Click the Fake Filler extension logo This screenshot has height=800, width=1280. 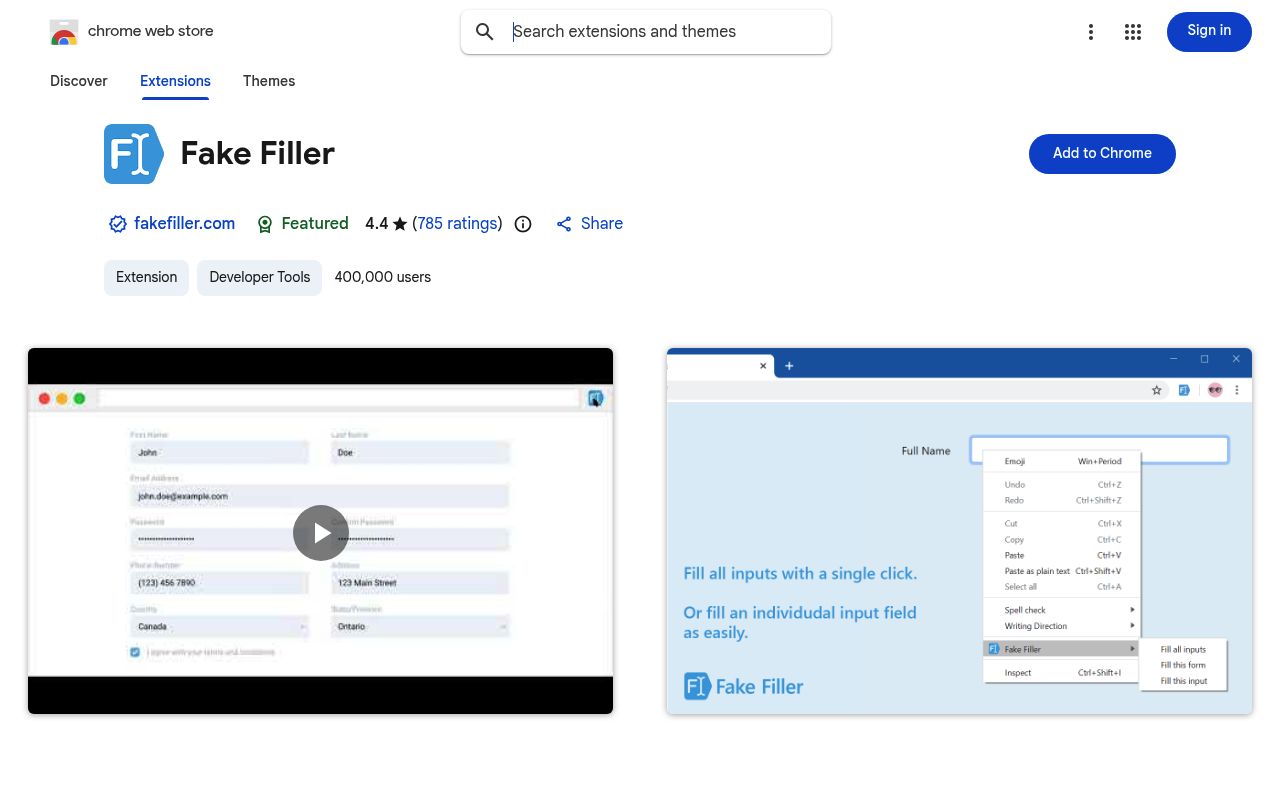pos(133,154)
